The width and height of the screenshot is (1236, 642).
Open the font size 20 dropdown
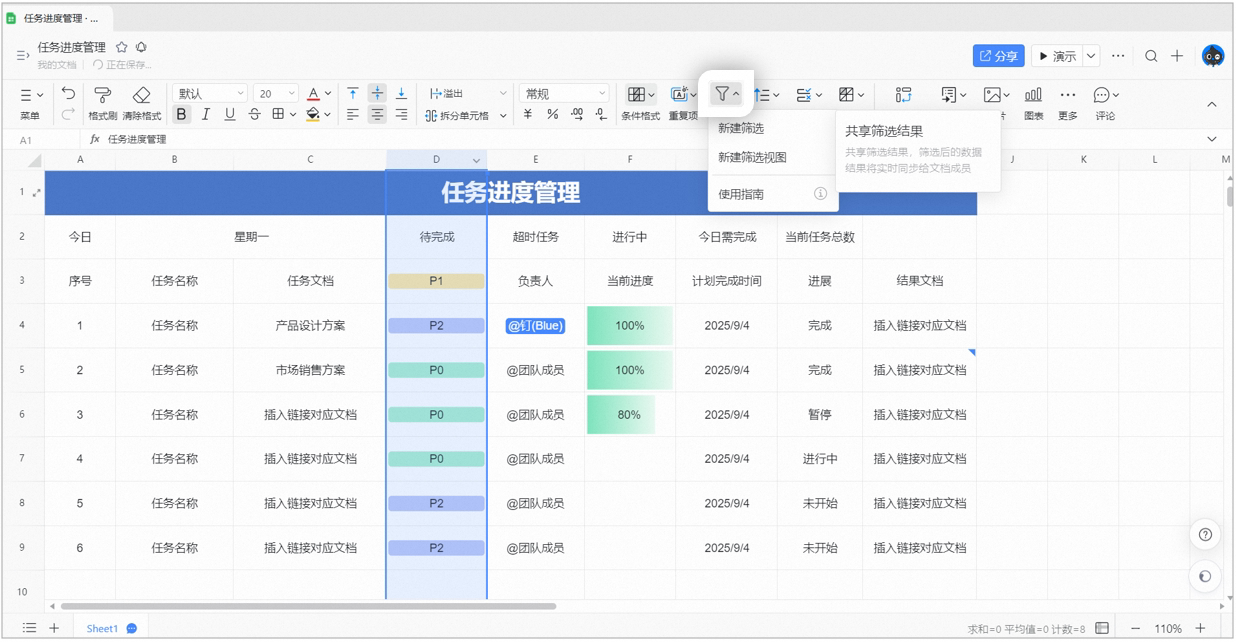(x=275, y=93)
